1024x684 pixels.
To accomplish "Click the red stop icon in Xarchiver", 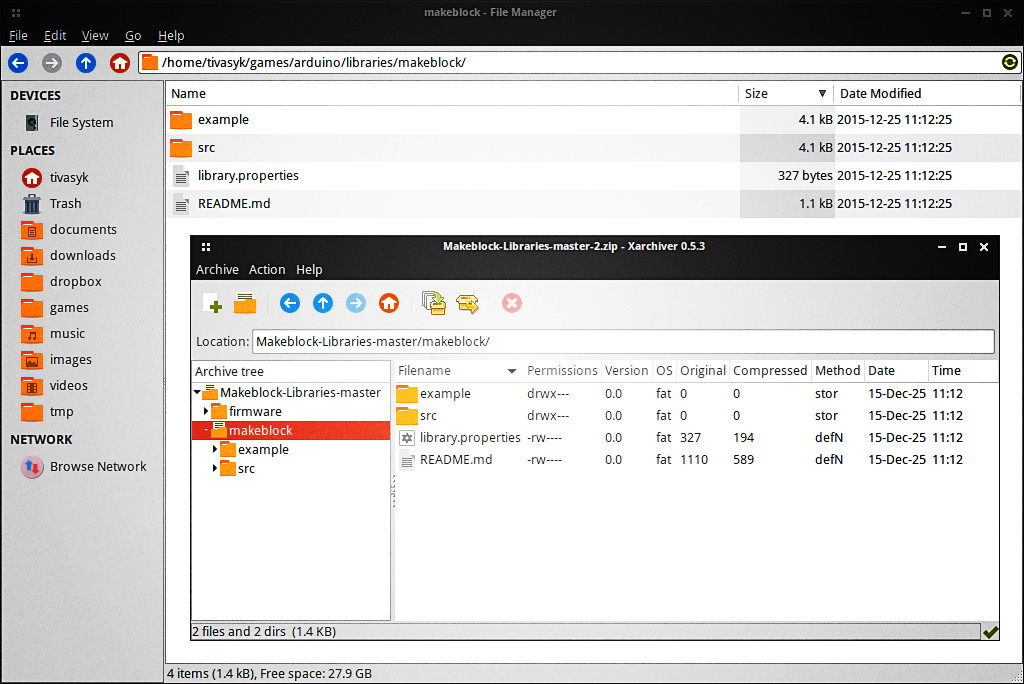I will 512,303.
